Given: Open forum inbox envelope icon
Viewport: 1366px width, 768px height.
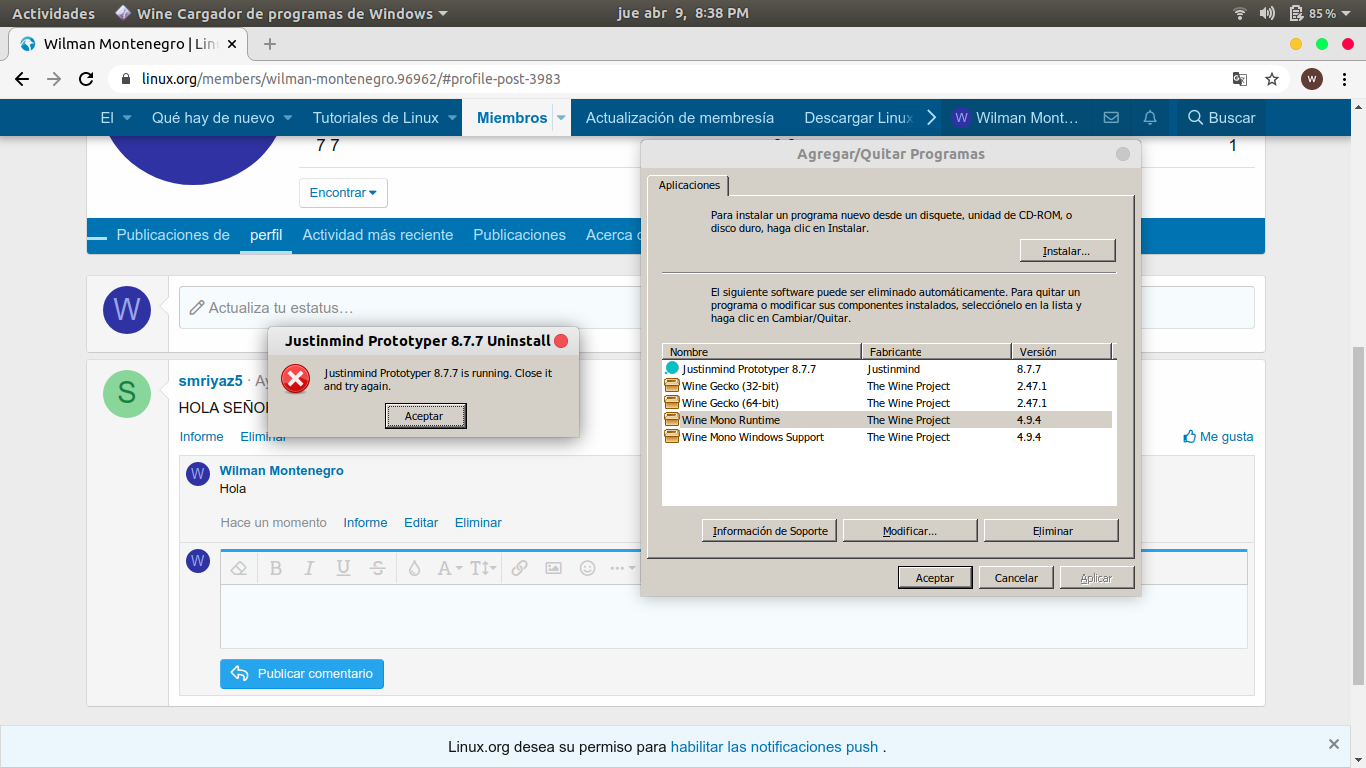Looking at the screenshot, I should [x=1111, y=118].
